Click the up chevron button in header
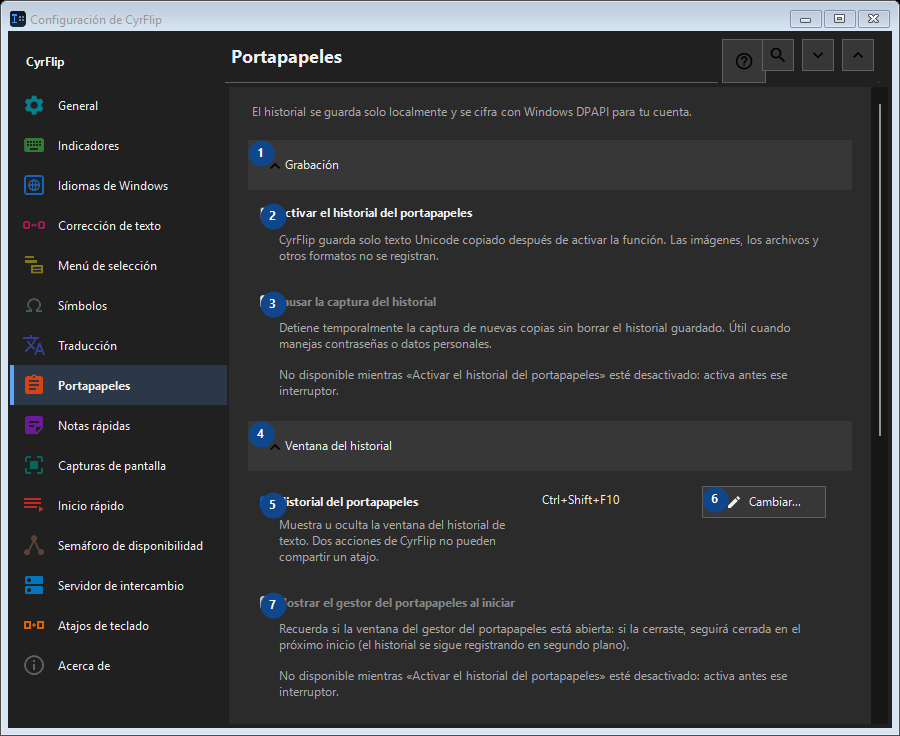Viewport: 900px width, 736px height. tap(858, 55)
